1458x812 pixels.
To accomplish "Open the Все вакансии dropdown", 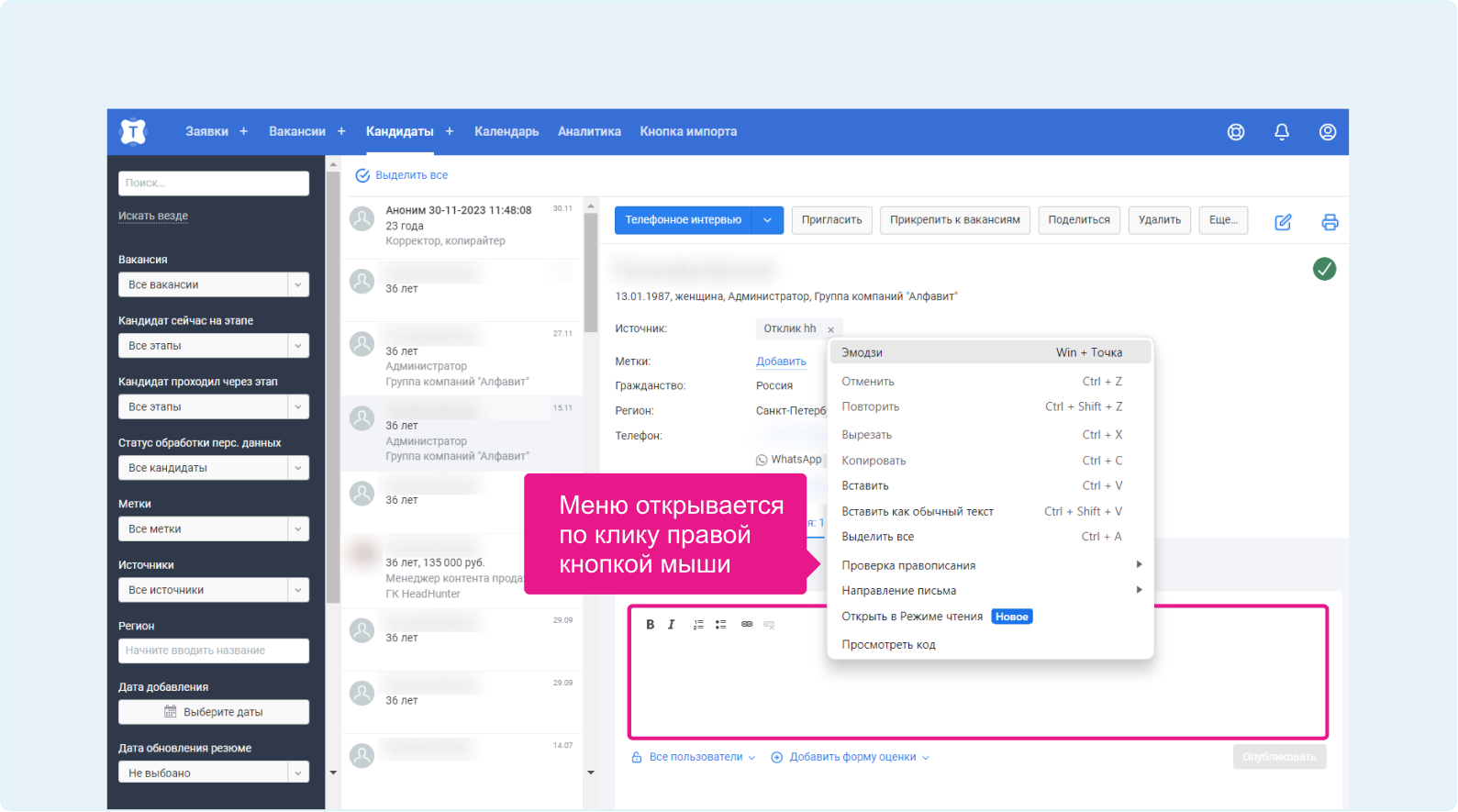I will (214, 284).
